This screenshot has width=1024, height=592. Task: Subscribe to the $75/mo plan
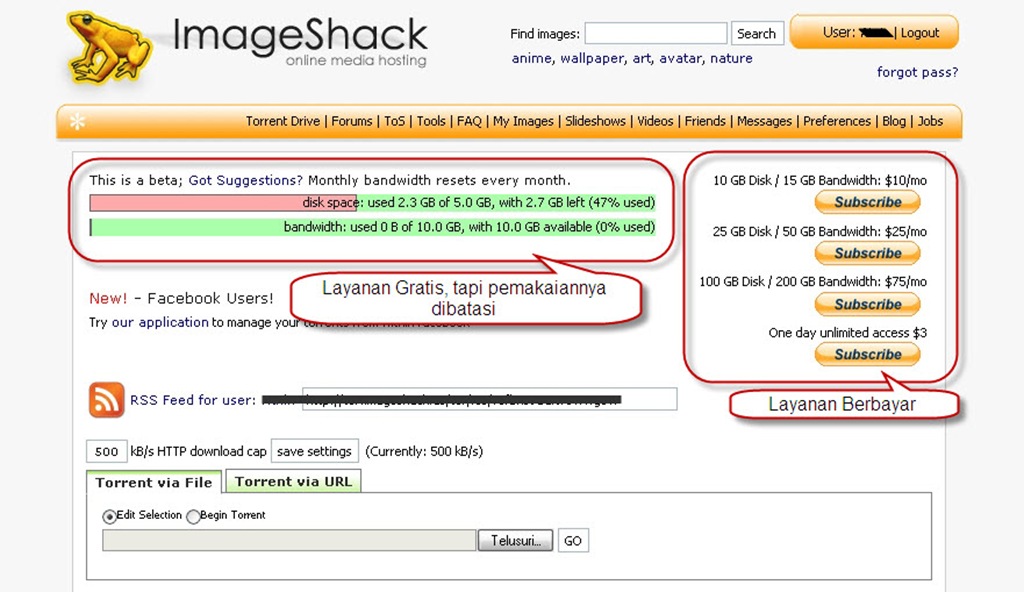click(x=867, y=304)
